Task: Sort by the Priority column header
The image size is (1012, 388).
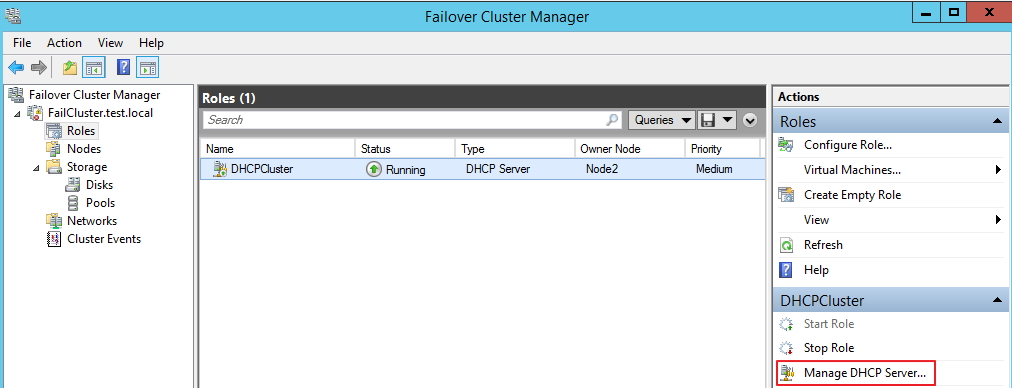Action: tap(722, 149)
